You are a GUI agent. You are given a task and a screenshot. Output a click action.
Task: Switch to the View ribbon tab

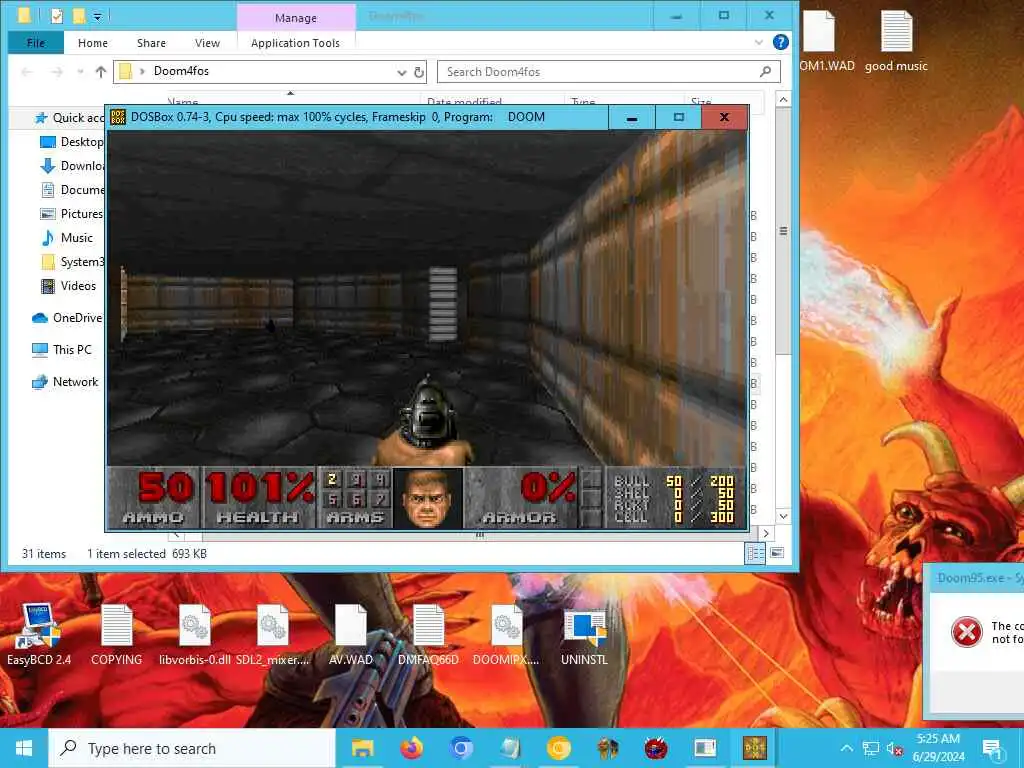click(207, 43)
